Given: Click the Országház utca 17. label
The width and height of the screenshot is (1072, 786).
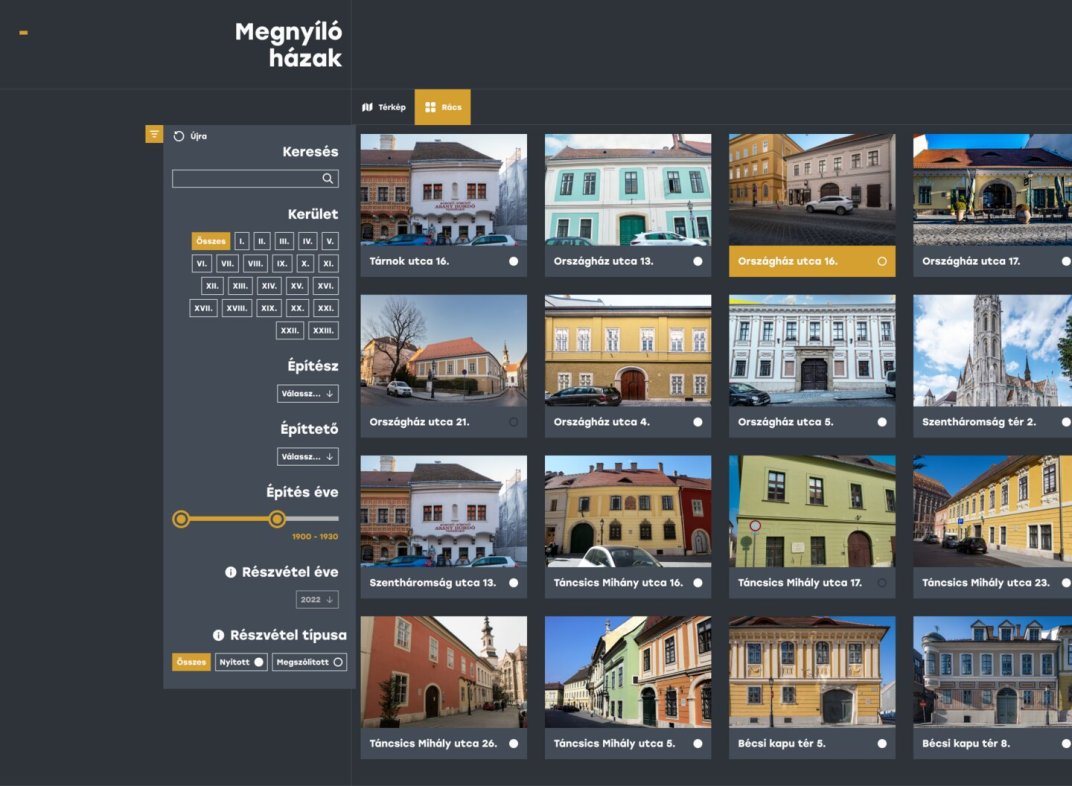Looking at the screenshot, I should pos(971,261).
